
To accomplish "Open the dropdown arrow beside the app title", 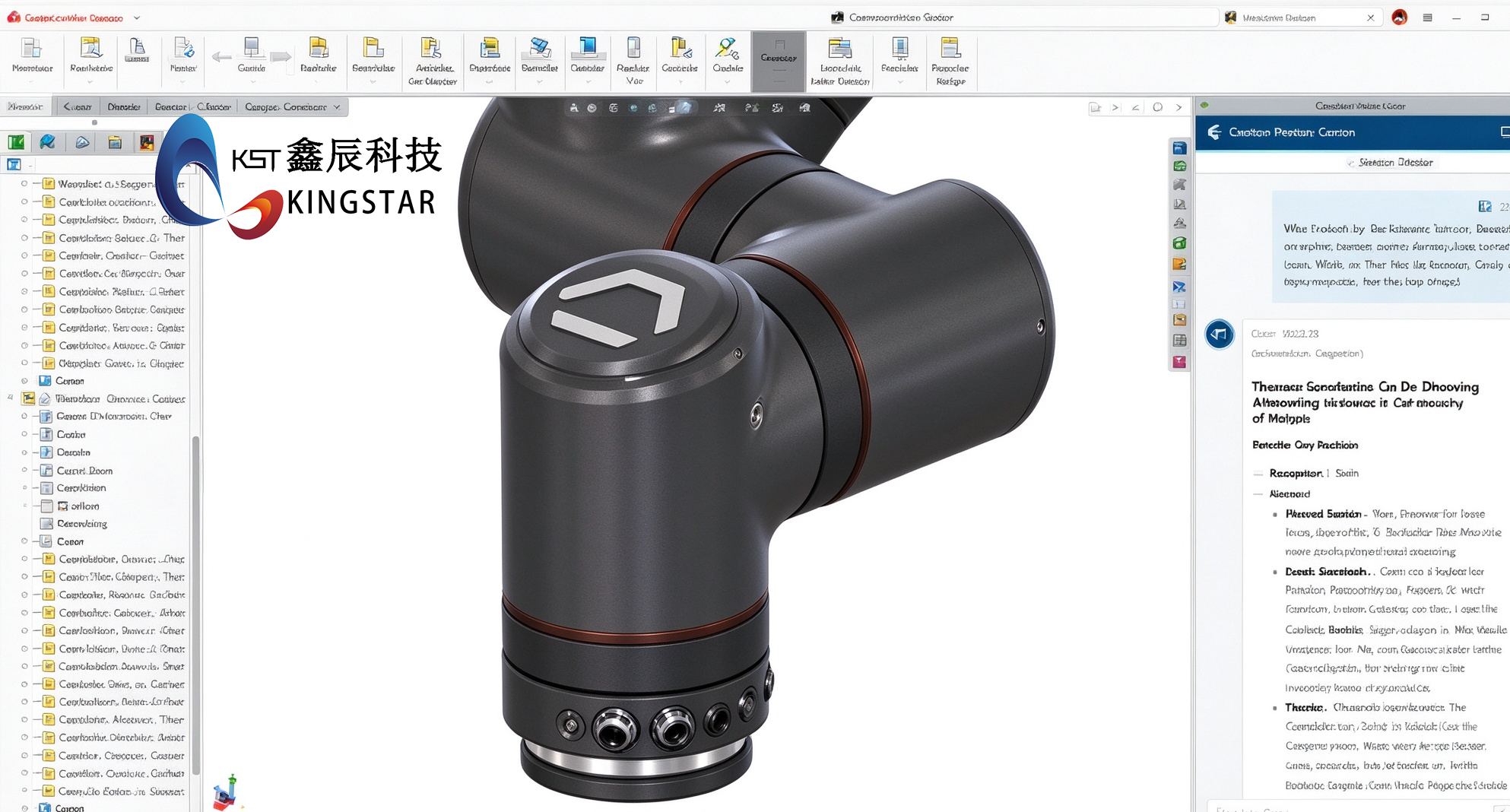I will pos(137,17).
